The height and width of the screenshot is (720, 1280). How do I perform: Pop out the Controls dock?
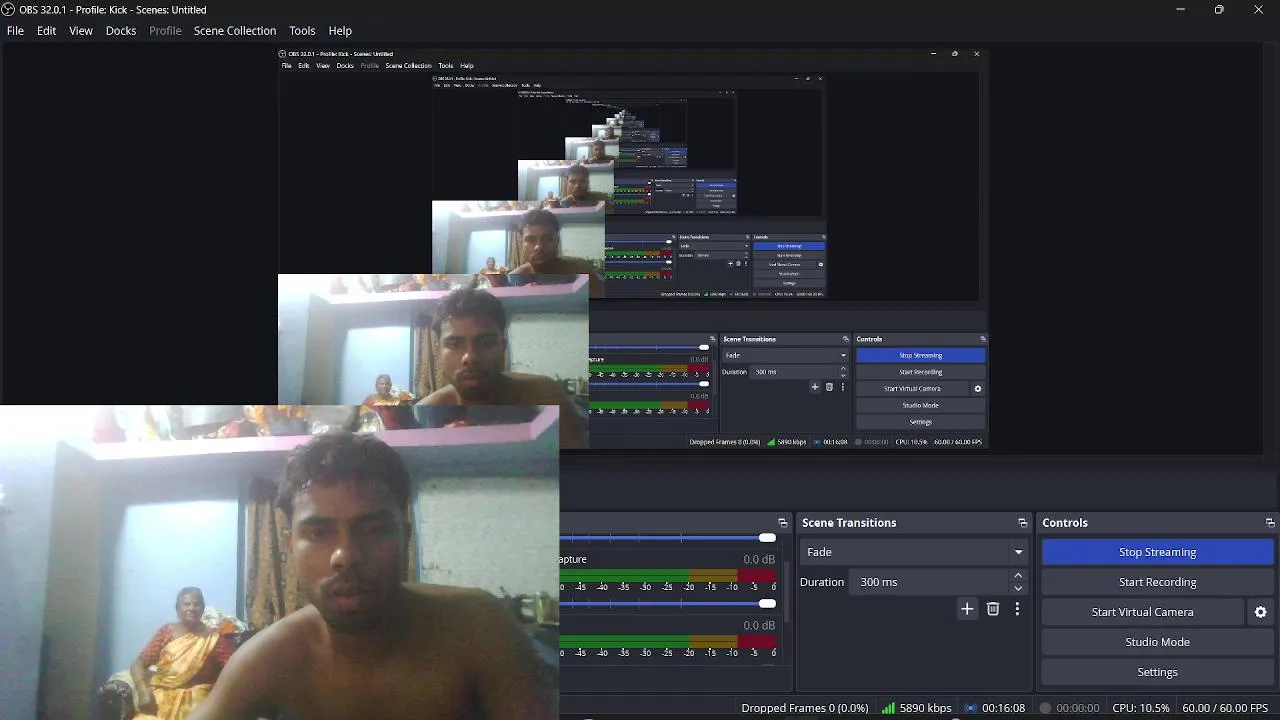(1270, 523)
